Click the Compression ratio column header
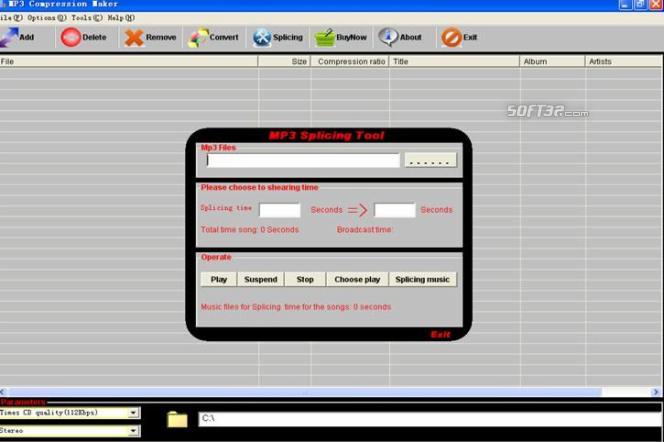The width and height of the screenshot is (664, 442). click(x=350, y=61)
